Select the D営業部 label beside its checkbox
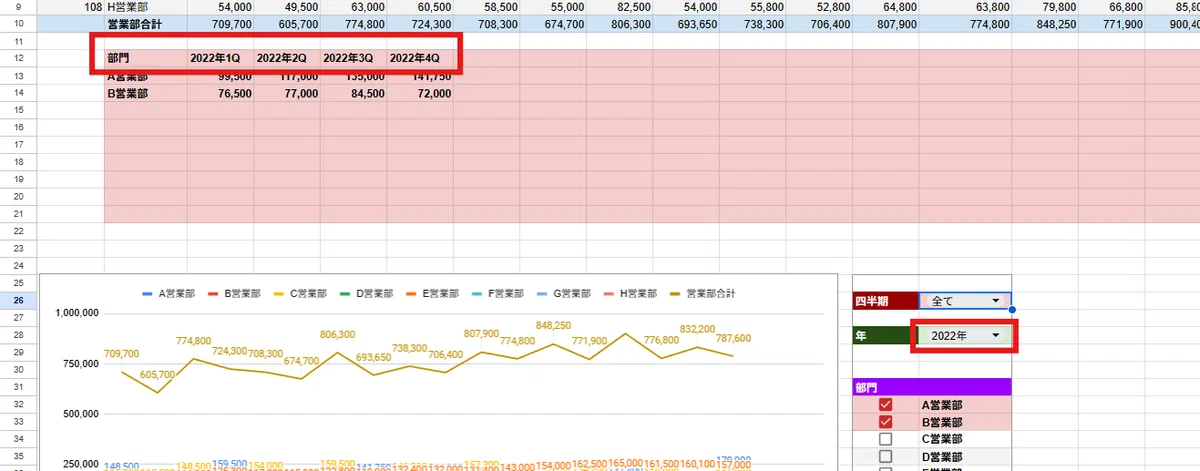The height and width of the screenshot is (471, 1200). 941,456
